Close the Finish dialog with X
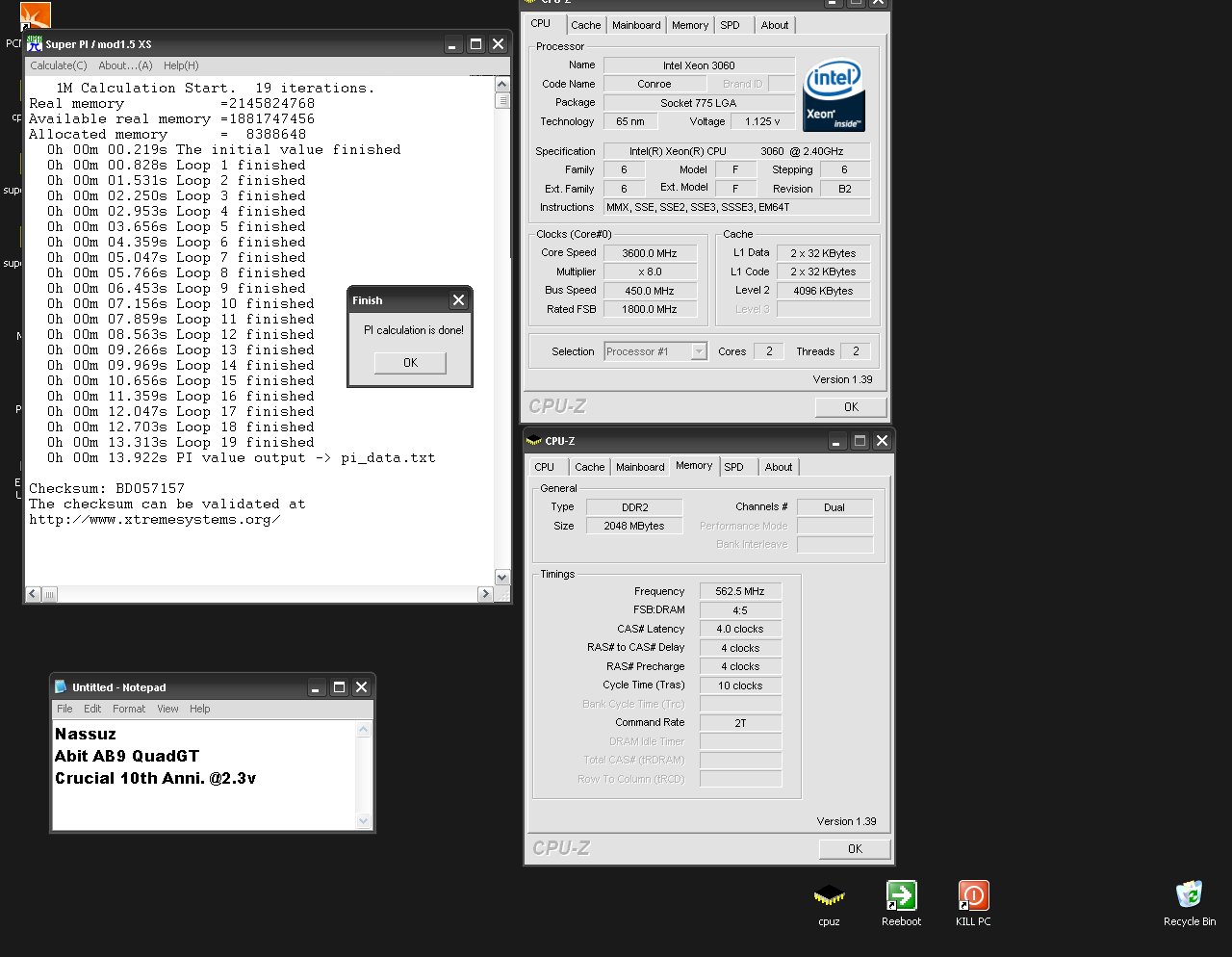This screenshot has width=1232, height=957. point(458,300)
